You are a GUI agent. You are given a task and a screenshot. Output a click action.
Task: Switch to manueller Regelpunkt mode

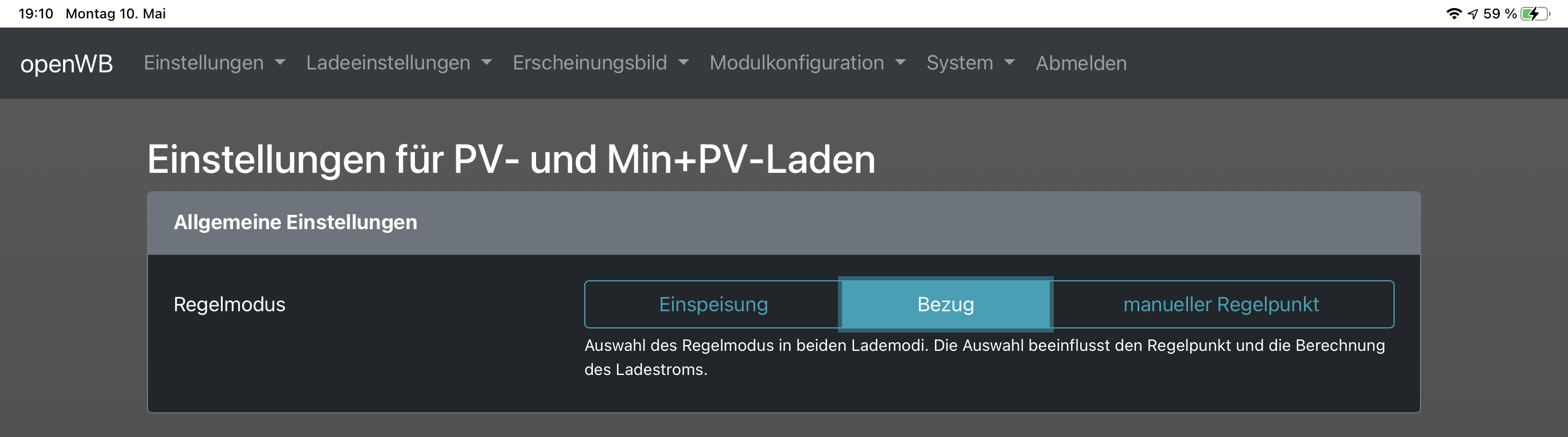coord(1220,304)
